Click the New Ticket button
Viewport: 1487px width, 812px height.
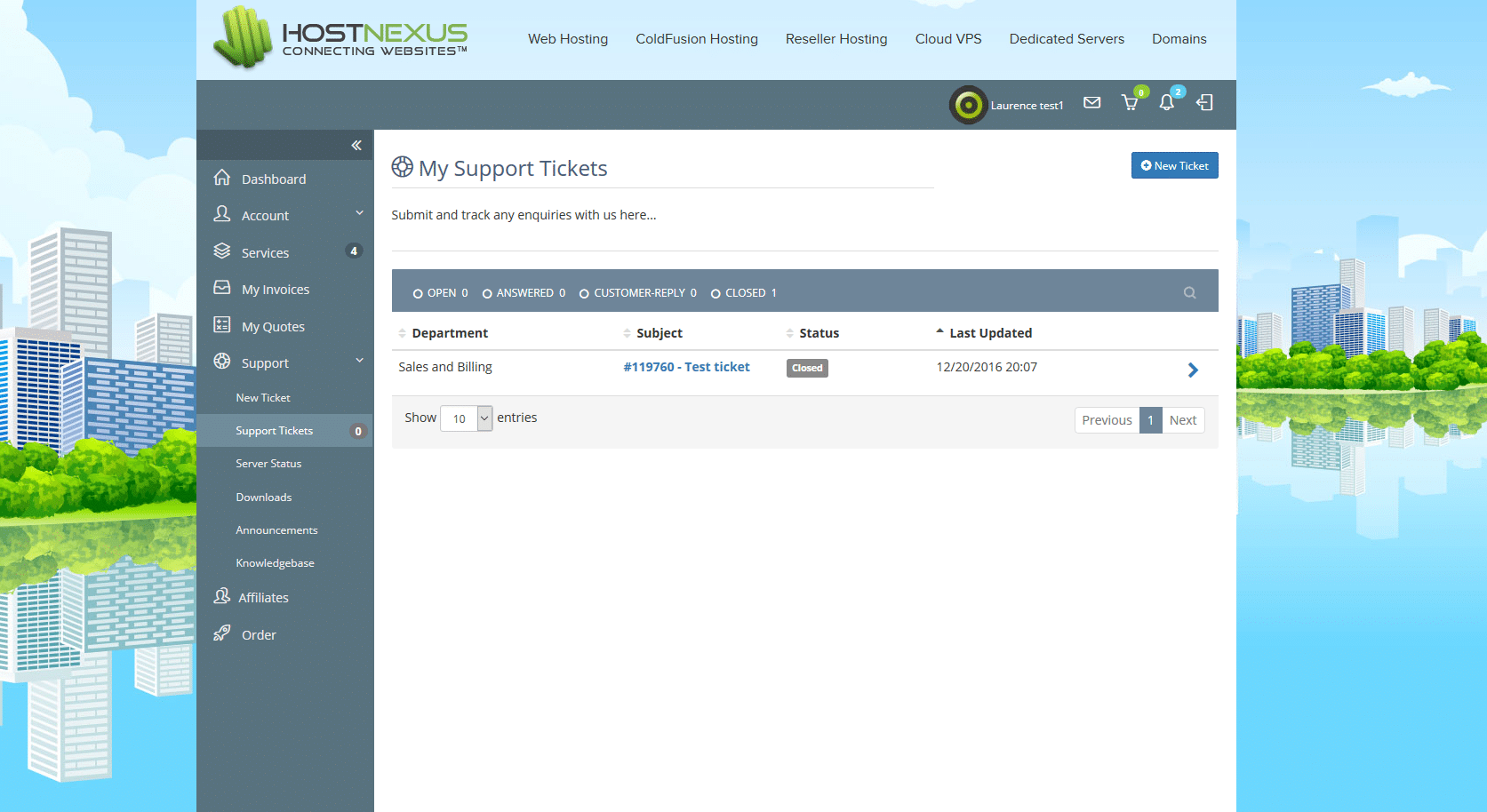point(1174,166)
